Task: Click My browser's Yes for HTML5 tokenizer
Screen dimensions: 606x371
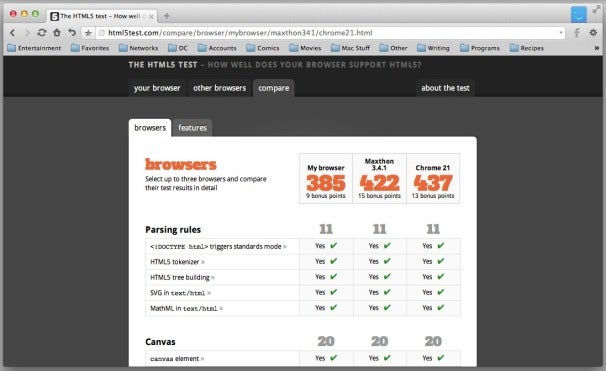Action: [x=326, y=262]
